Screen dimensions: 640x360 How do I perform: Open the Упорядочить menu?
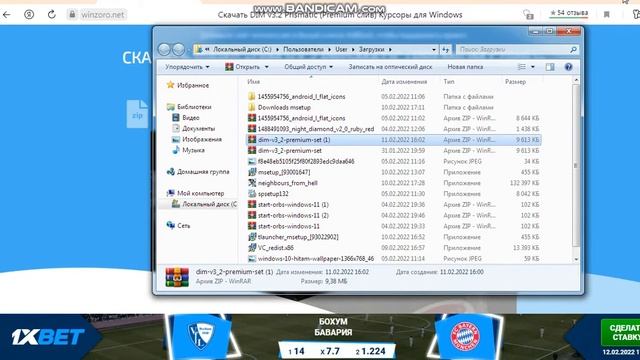pyautogui.click(x=187, y=67)
